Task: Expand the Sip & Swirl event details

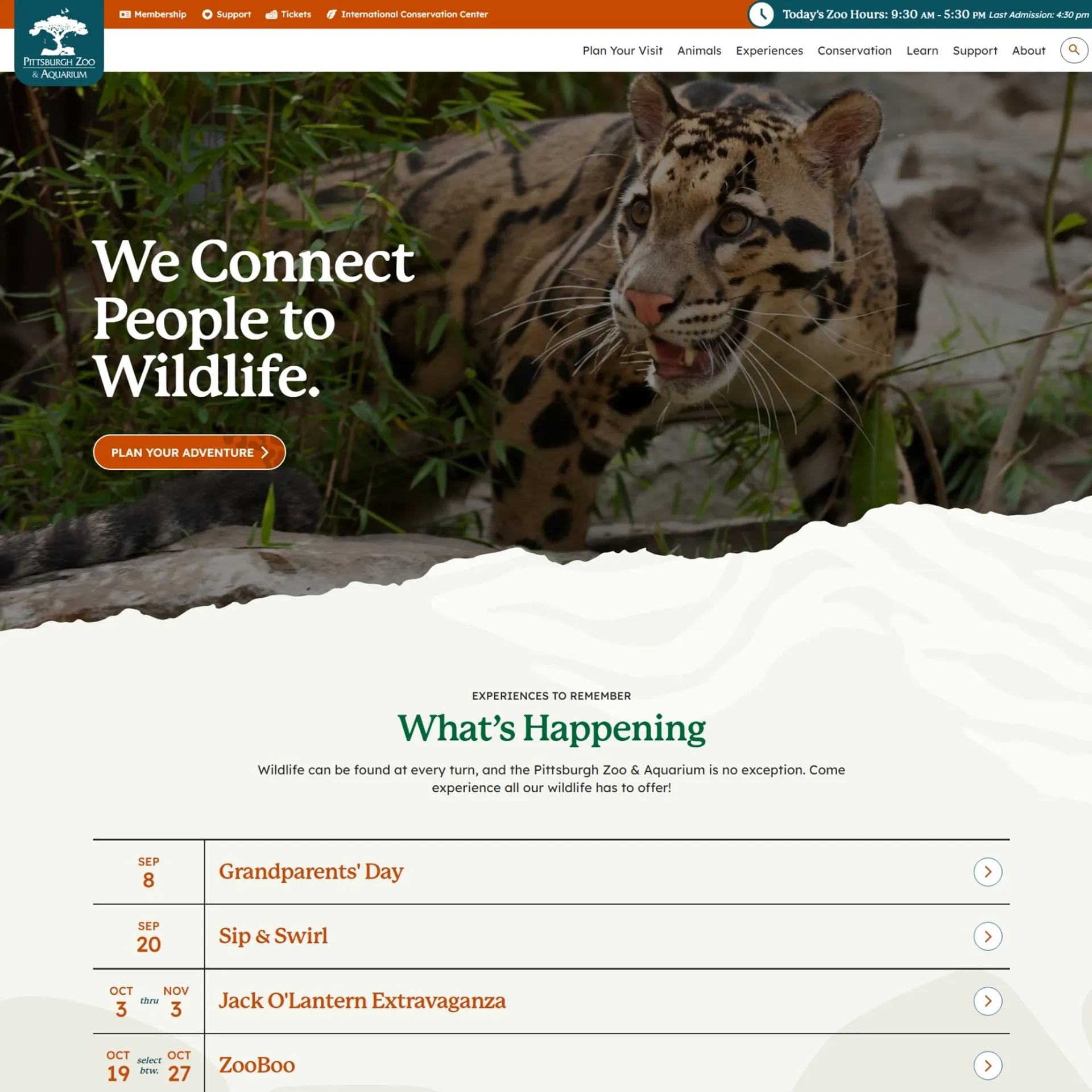Action: [988, 936]
